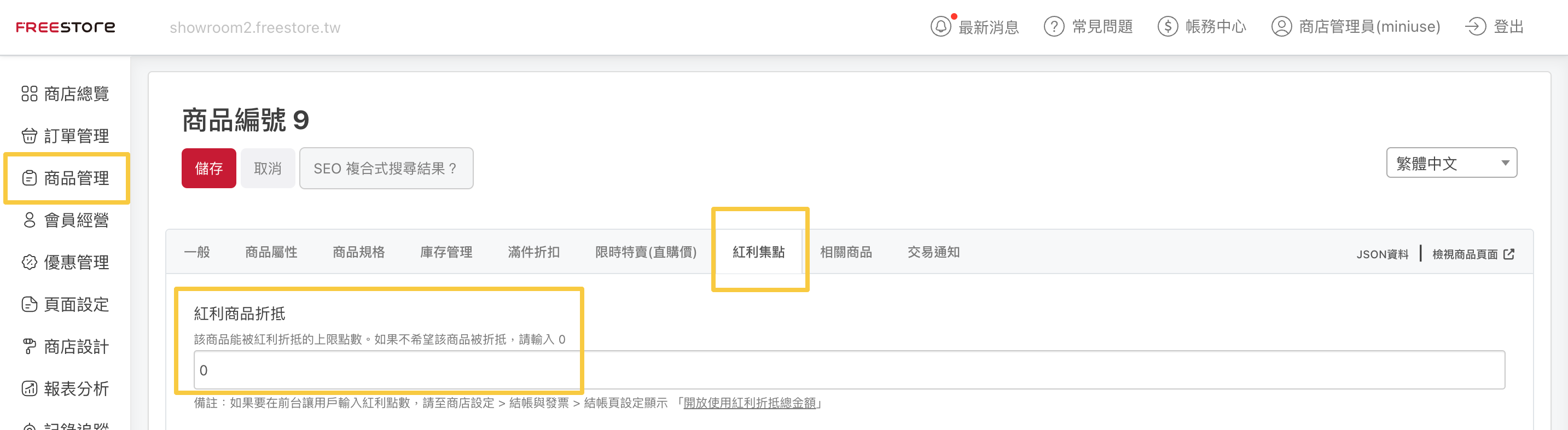Click the billing center dollar icon
Screen dimensions: 1568x430
point(1168,27)
